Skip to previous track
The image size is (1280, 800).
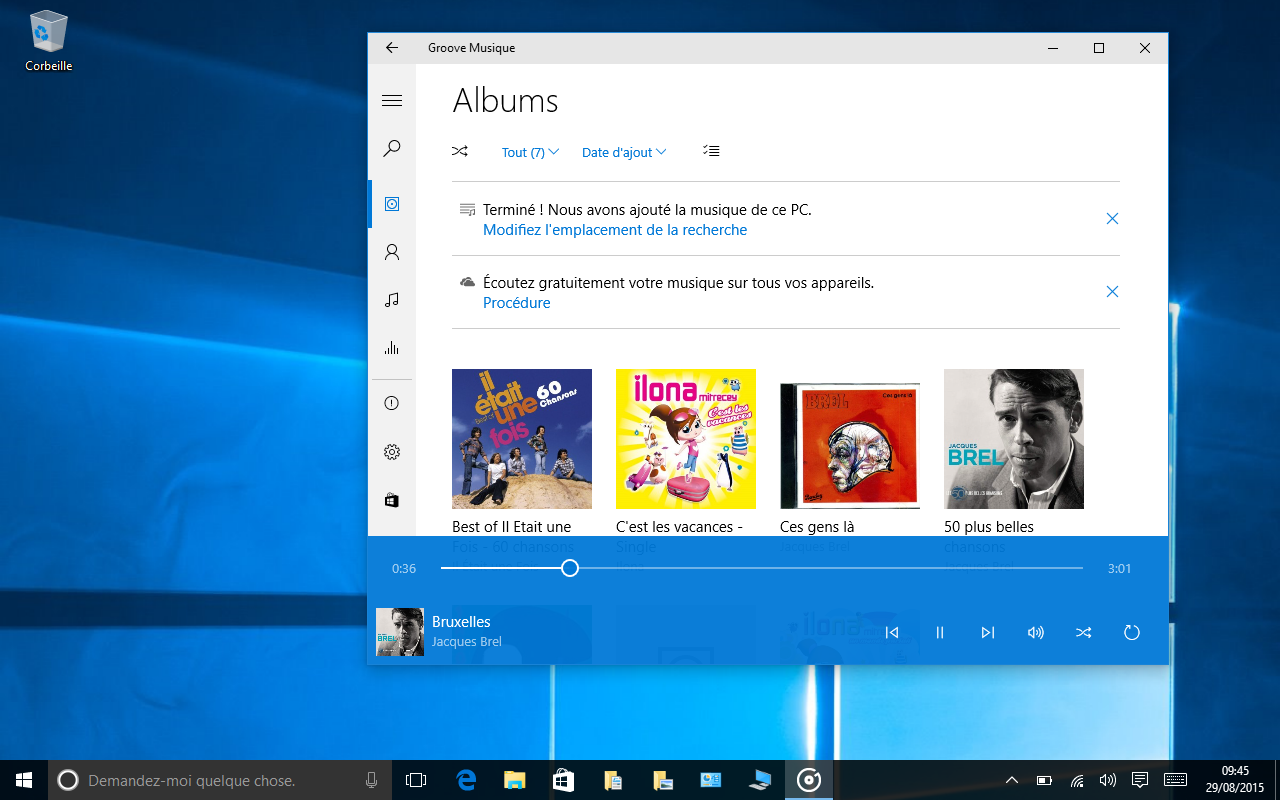(x=892, y=632)
